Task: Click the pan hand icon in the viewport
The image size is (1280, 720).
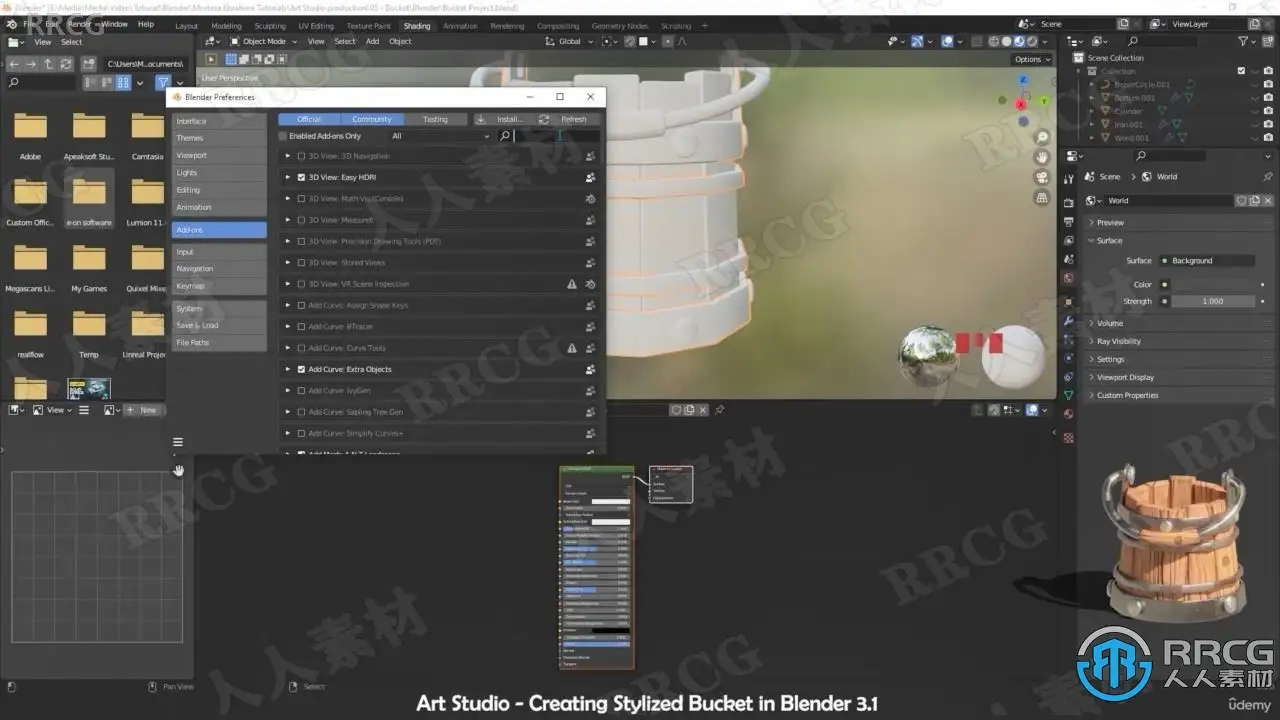Action: 1042,157
